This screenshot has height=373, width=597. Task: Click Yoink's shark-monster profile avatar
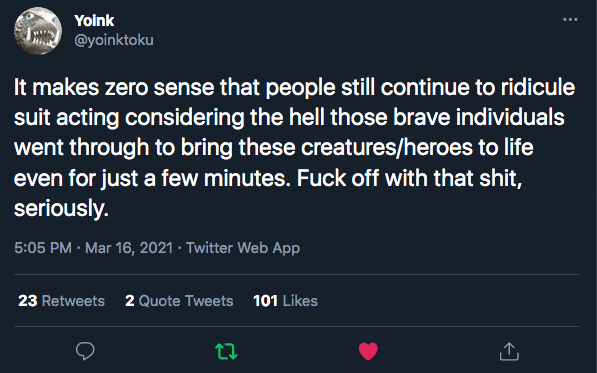38,30
